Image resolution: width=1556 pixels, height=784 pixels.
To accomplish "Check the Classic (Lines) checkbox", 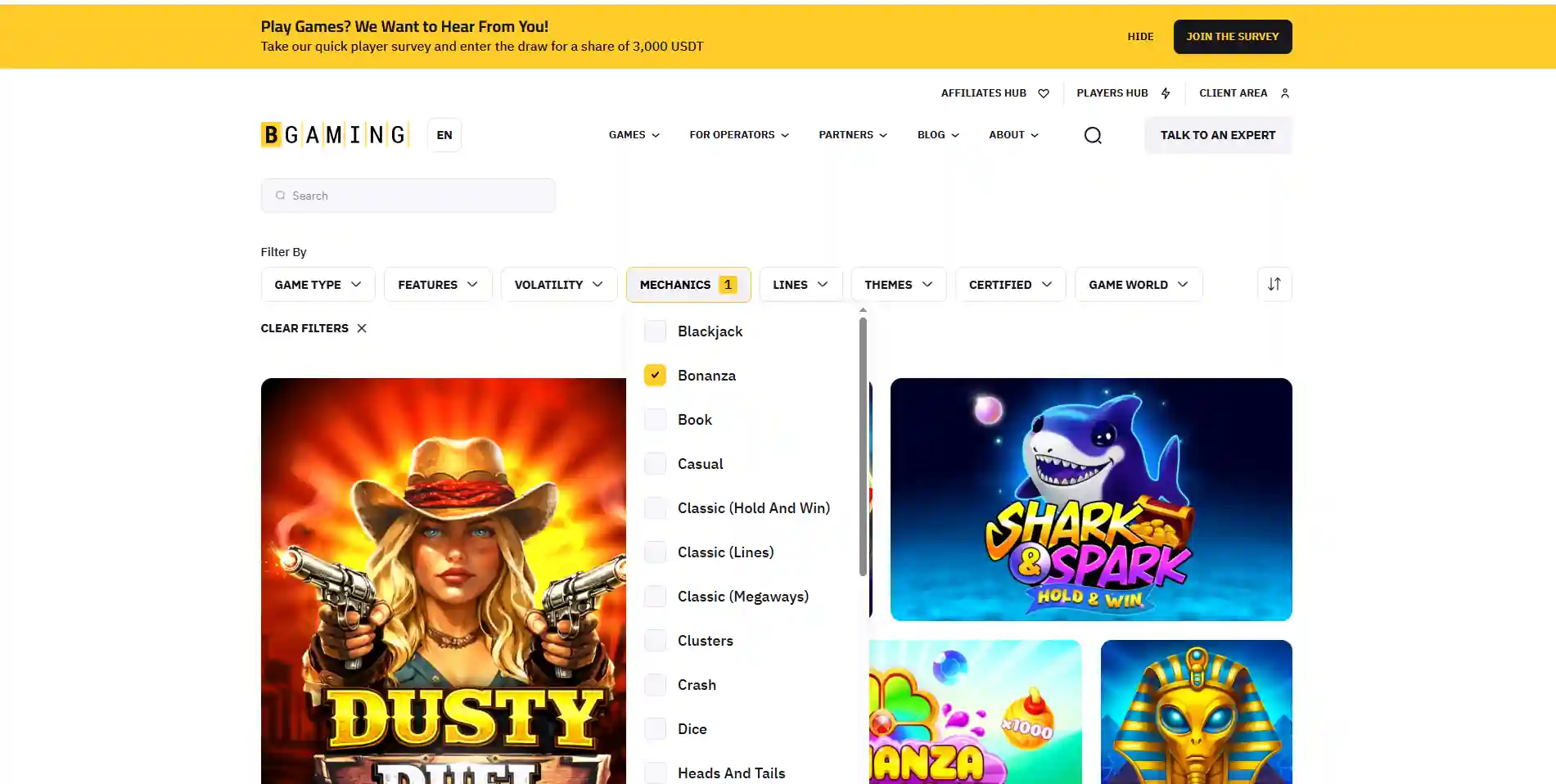I will coord(655,552).
